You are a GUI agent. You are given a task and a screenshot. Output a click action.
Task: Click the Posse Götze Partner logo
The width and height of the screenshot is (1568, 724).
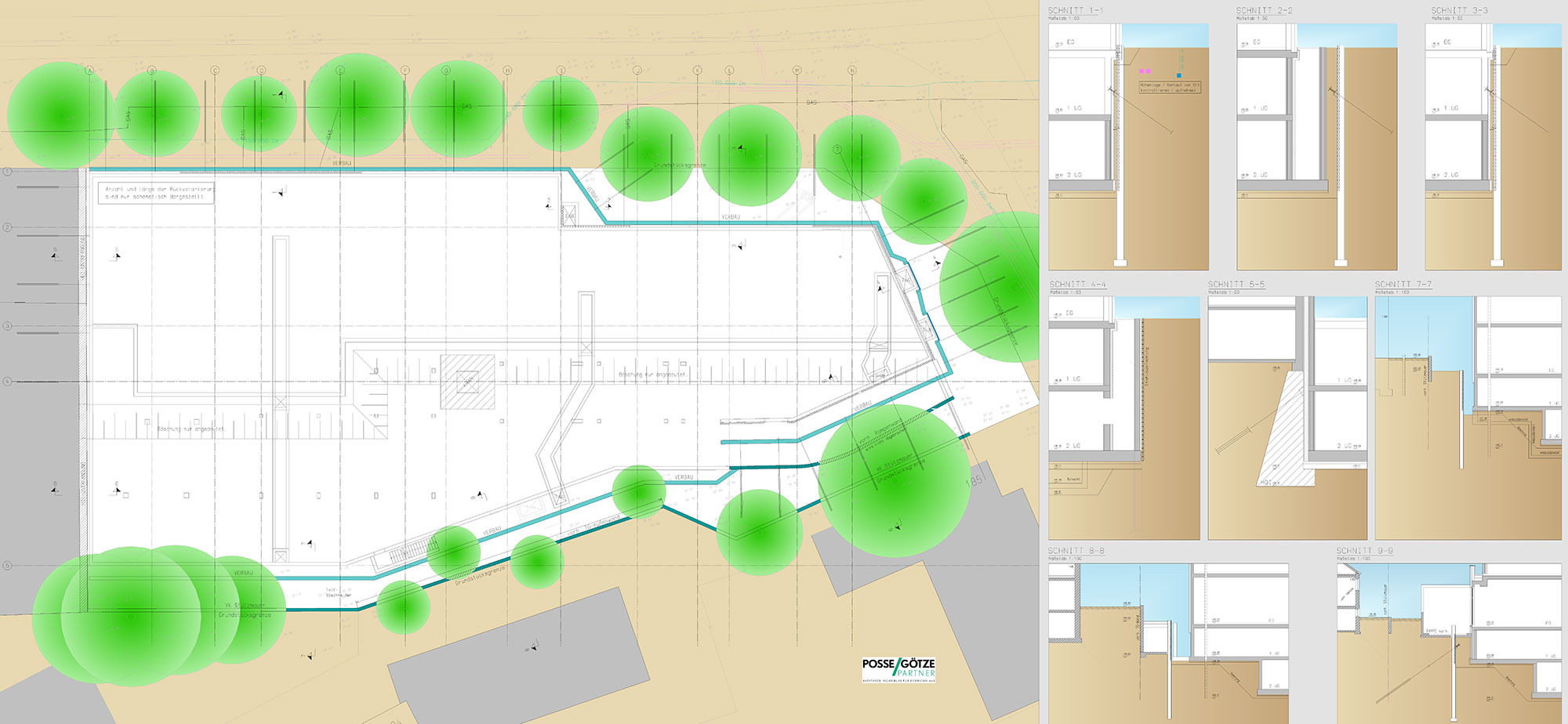pos(898,670)
